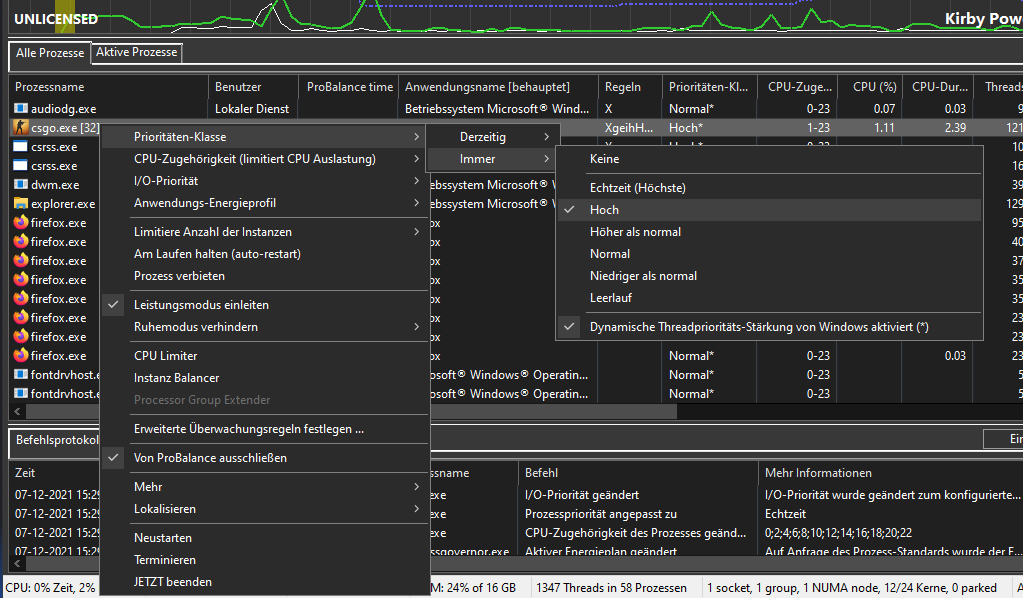
Task: Choose Terminieren from context menu
Action: coord(264,560)
